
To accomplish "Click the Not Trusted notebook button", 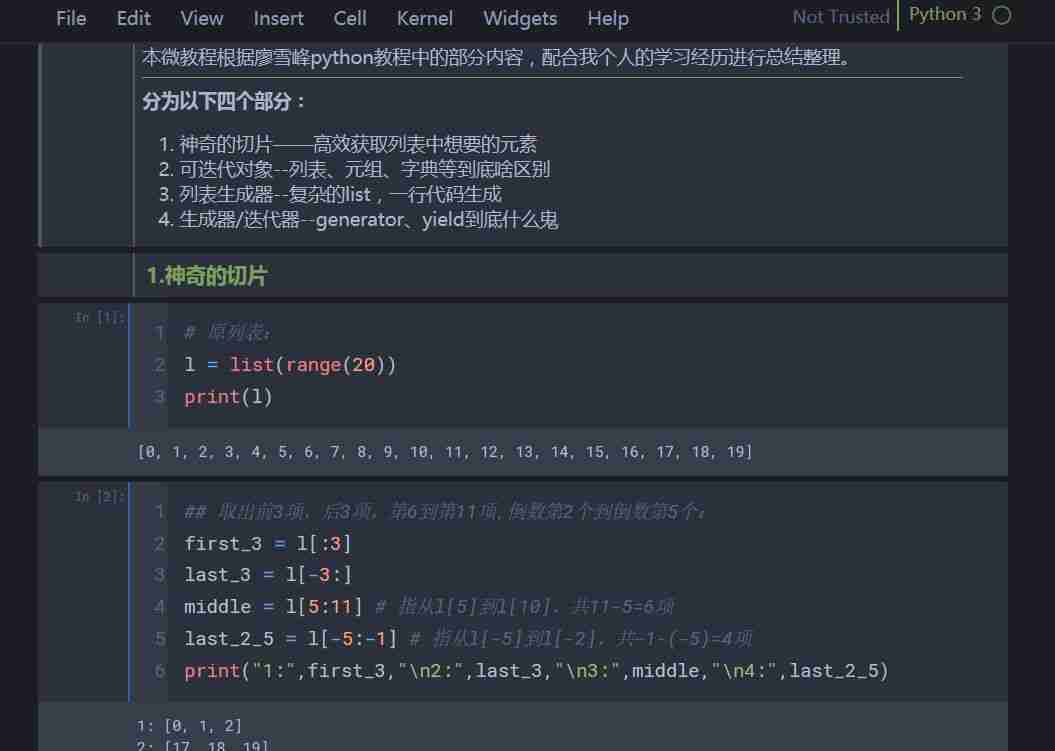I will (x=841, y=16).
